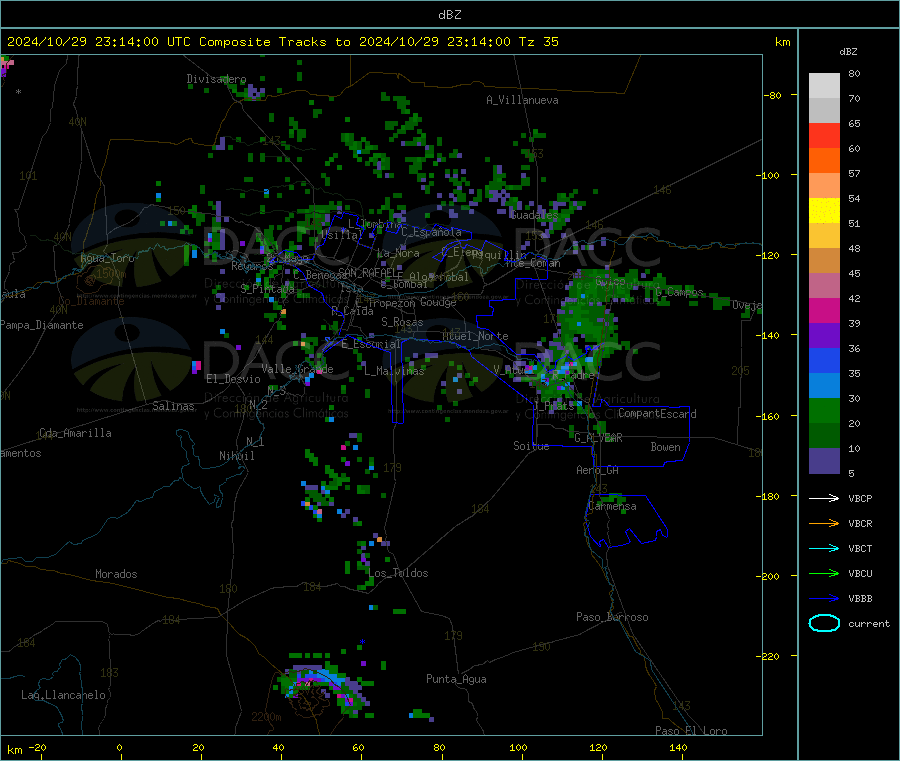Screen dimensions: 900x761
Task: Click the Salinas location label
Action: [x=173, y=406]
